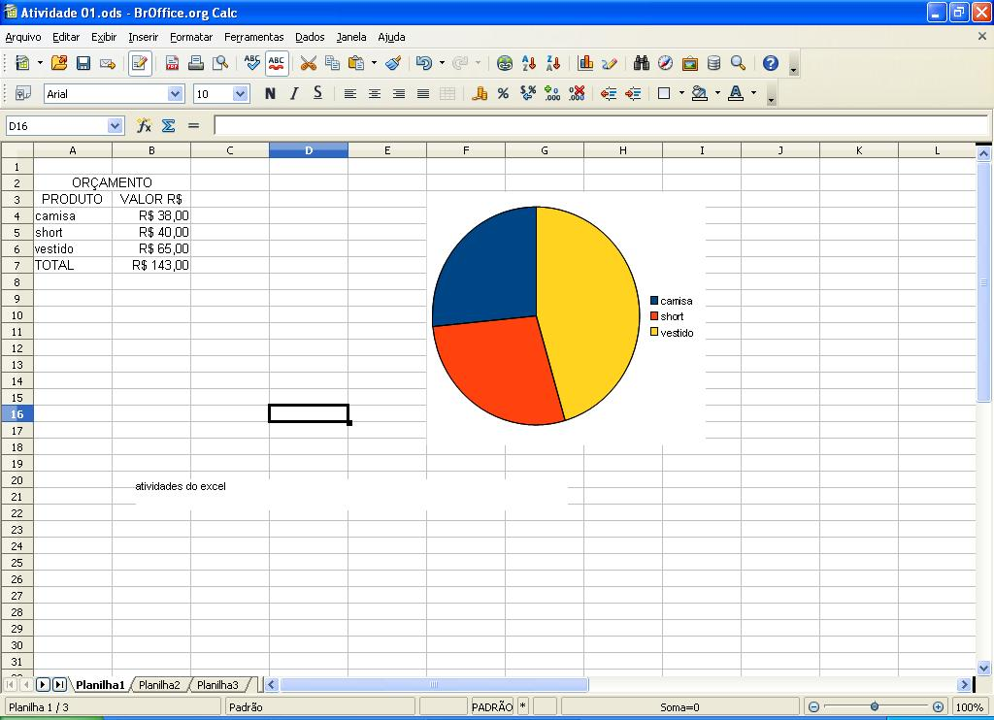994x720 pixels.
Task: Insert a chart from the toolbar
Action: click(586, 64)
